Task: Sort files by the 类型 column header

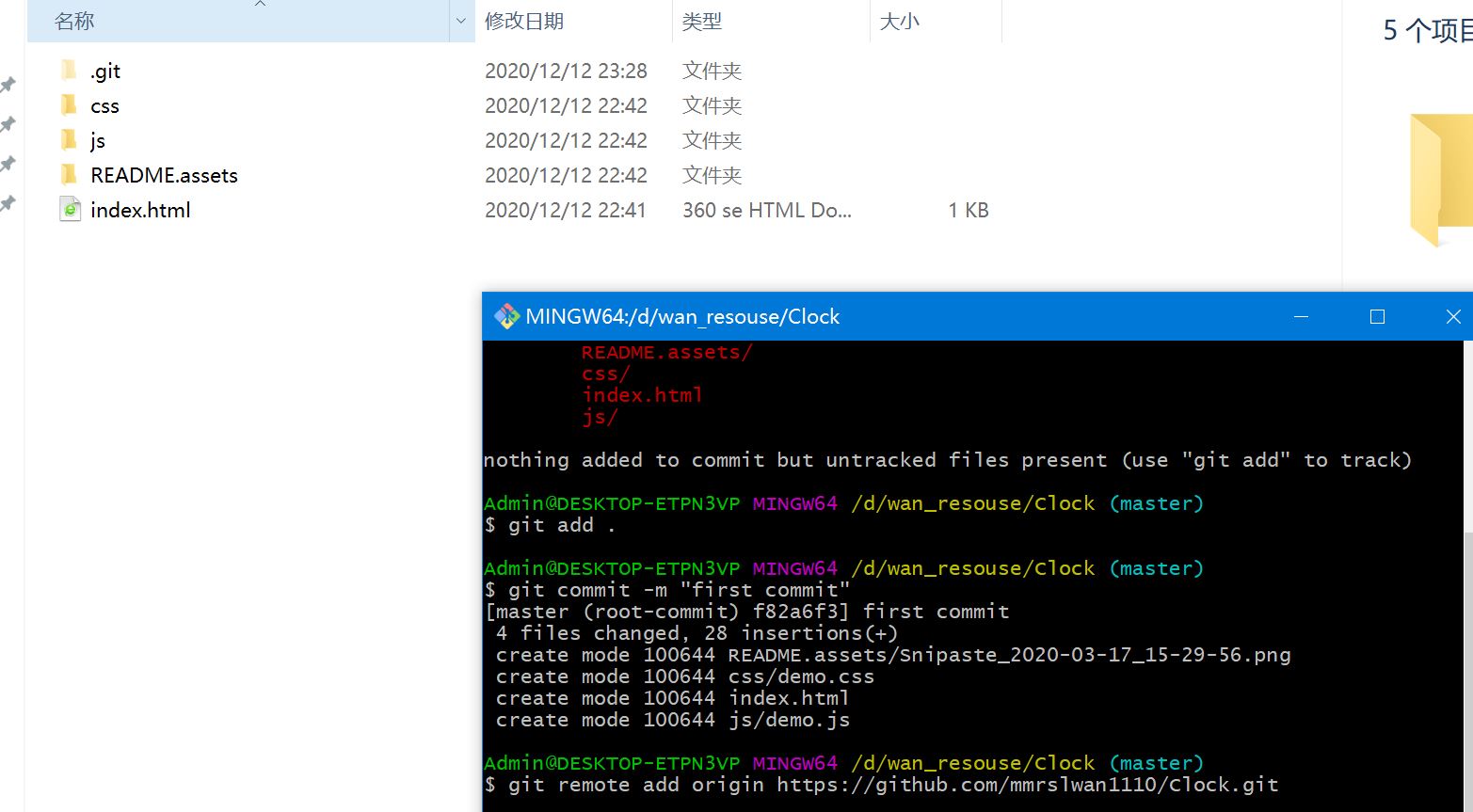Action: coord(771,21)
